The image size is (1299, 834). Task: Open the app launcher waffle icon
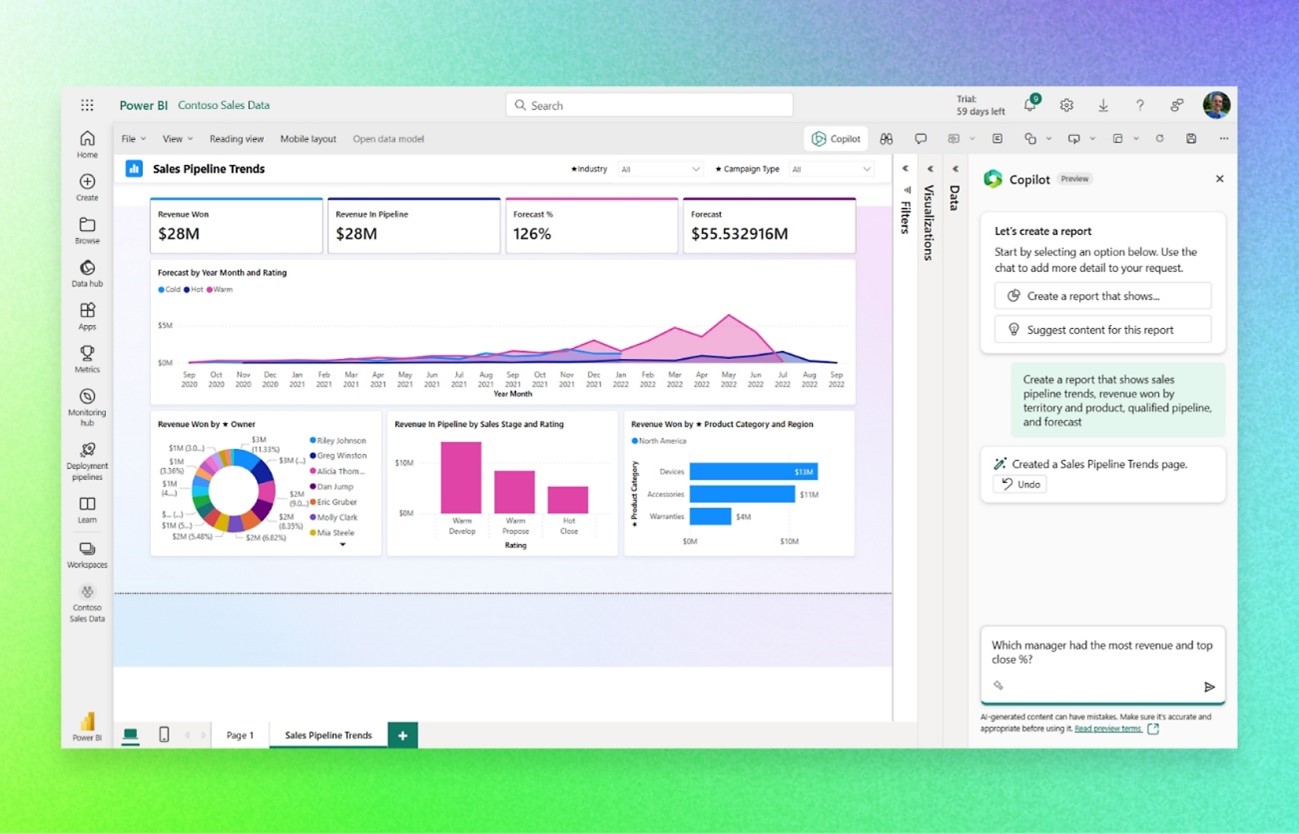coord(87,105)
